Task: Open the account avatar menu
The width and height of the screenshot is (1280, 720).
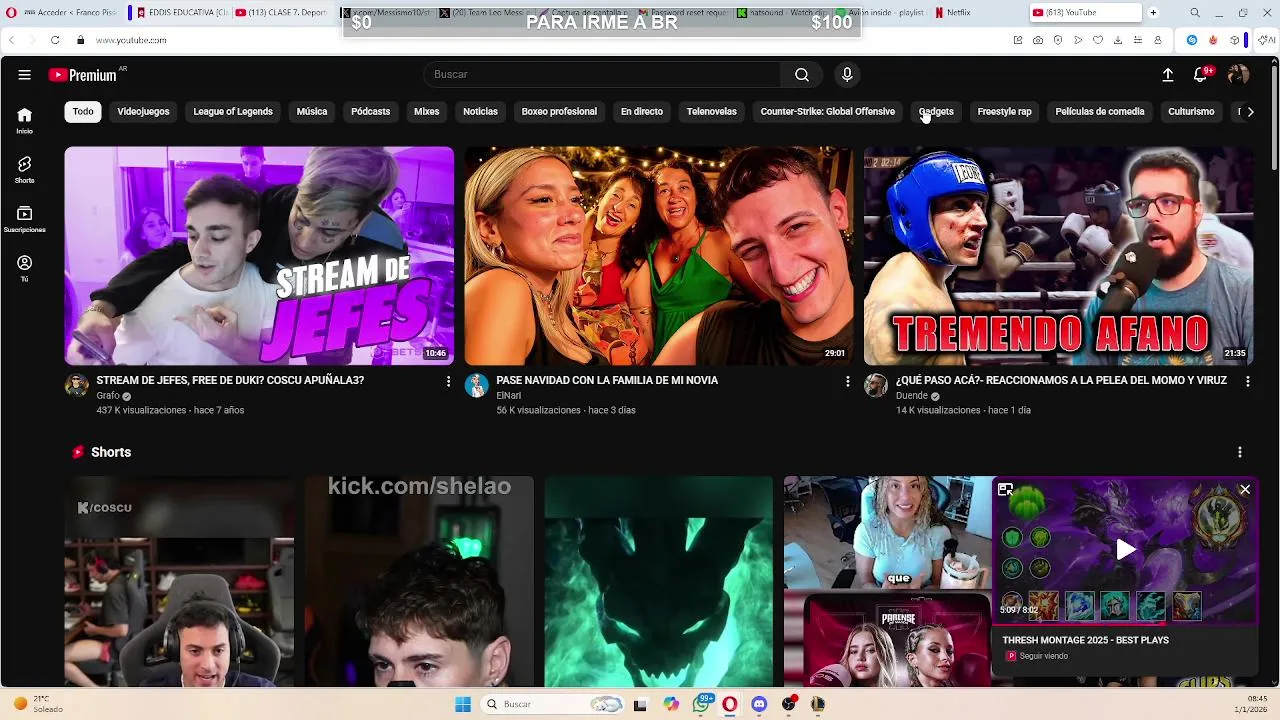Action: click(x=1238, y=75)
